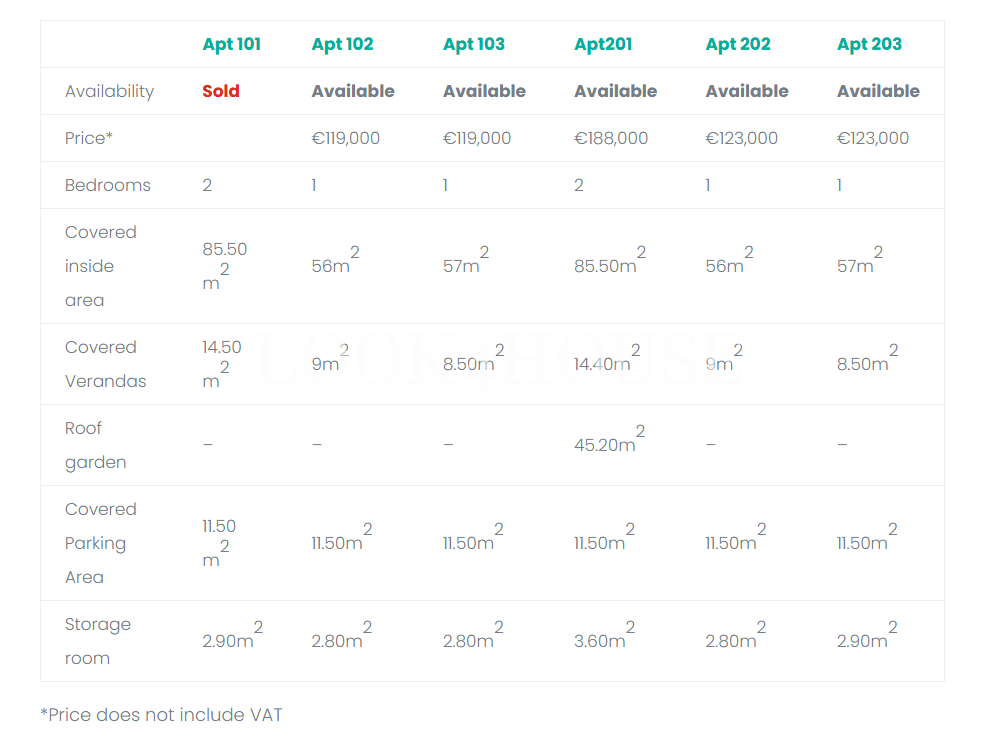Select the Bedrooms row label
The image size is (1005, 745).
[x=108, y=185]
